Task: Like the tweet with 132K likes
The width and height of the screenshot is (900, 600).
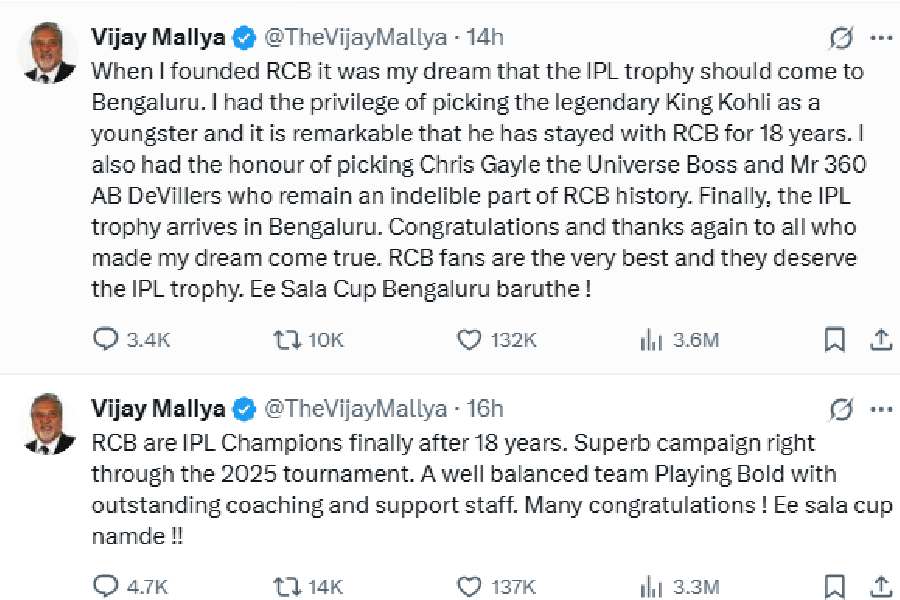Action: [469, 341]
